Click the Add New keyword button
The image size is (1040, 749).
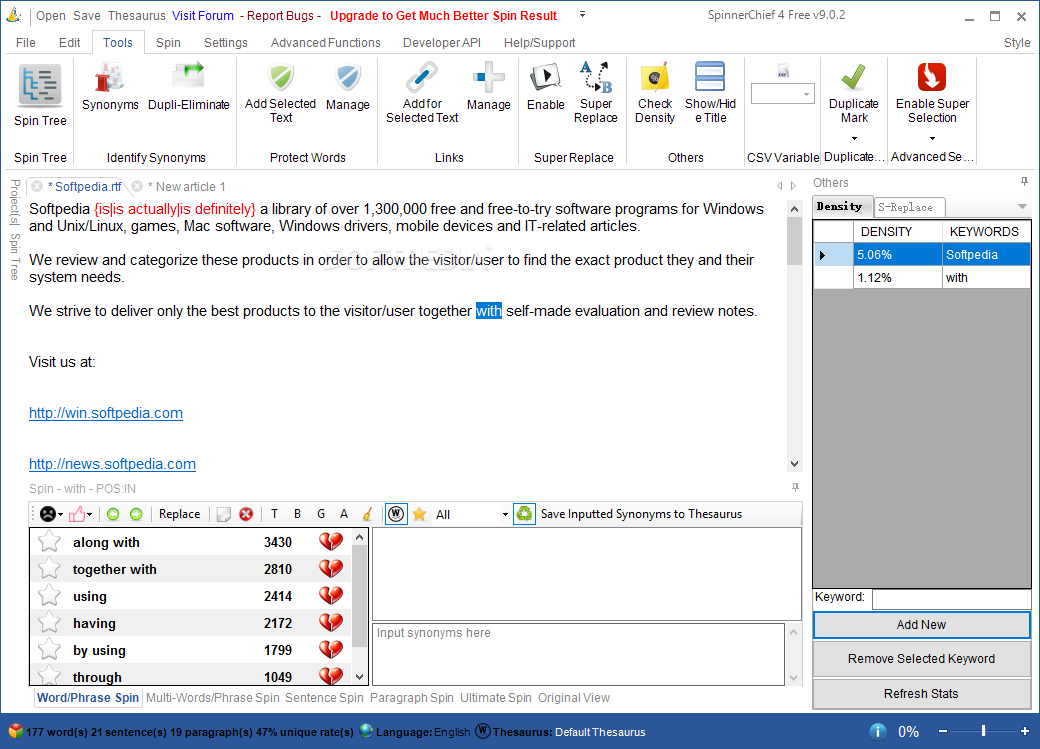(x=921, y=625)
